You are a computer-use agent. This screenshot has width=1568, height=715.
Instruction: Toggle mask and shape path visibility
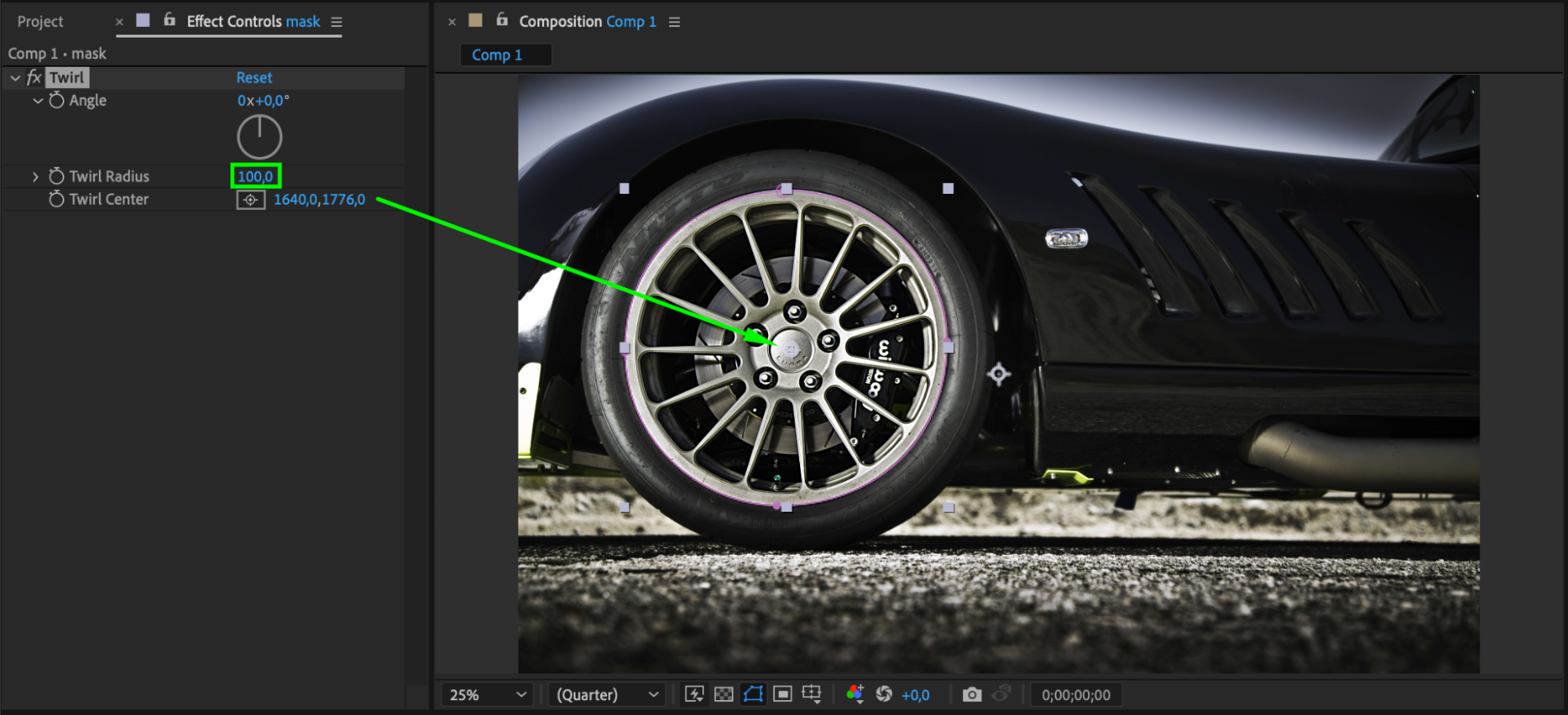[753, 695]
